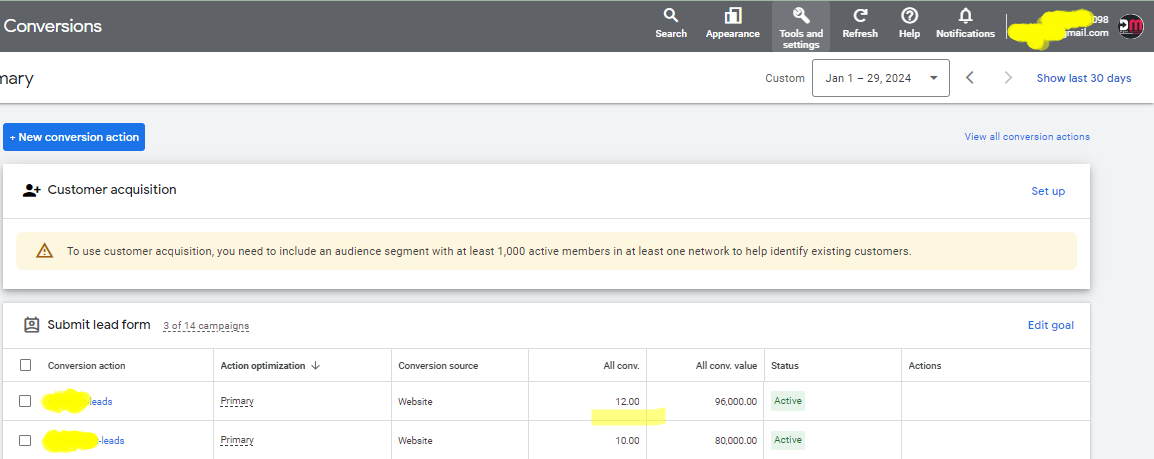Open View all conversion actions link
The height and width of the screenshot is (459, 1154).
[1027, 137]
